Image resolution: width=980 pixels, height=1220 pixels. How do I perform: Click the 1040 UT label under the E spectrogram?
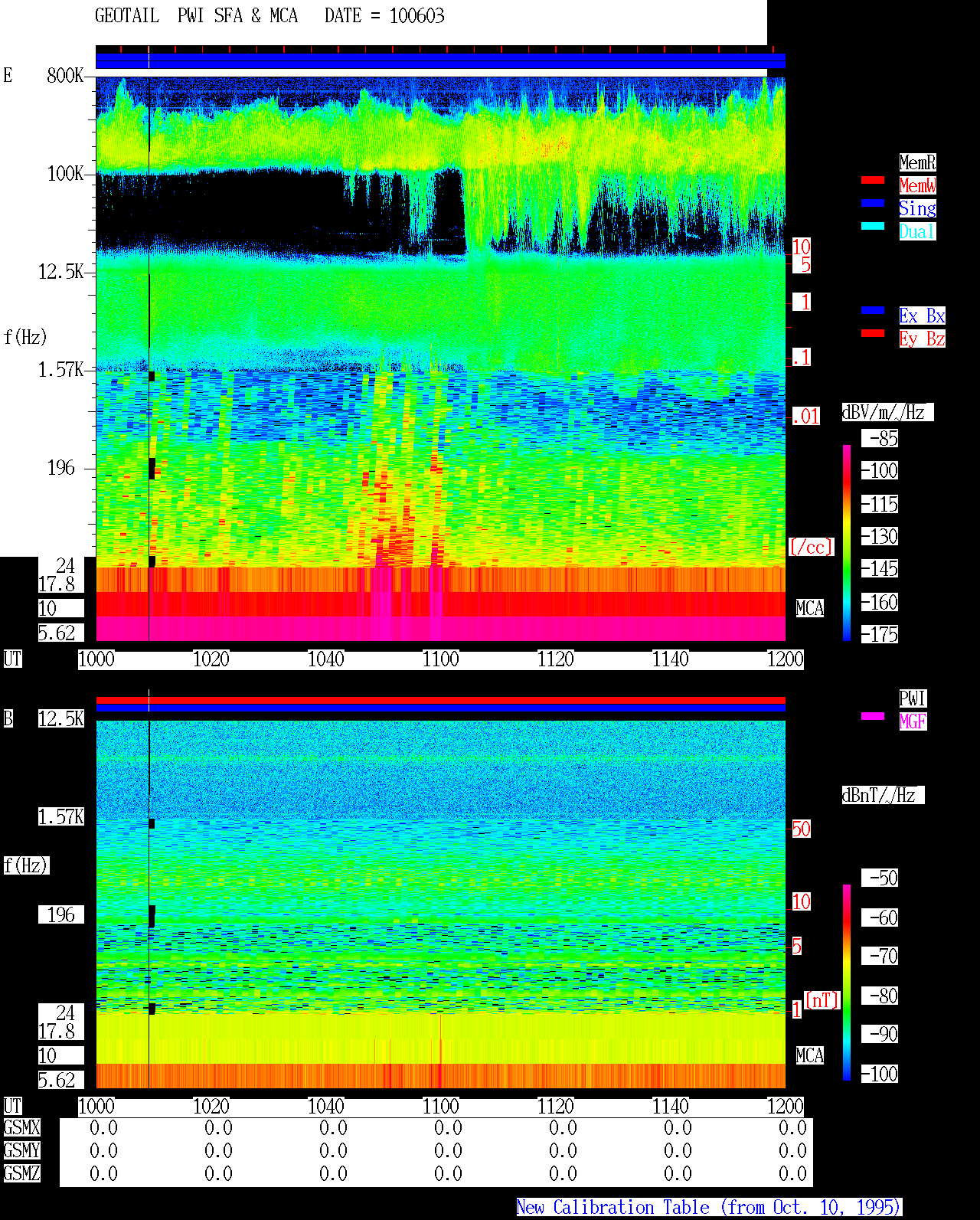(x=326, y=659)
